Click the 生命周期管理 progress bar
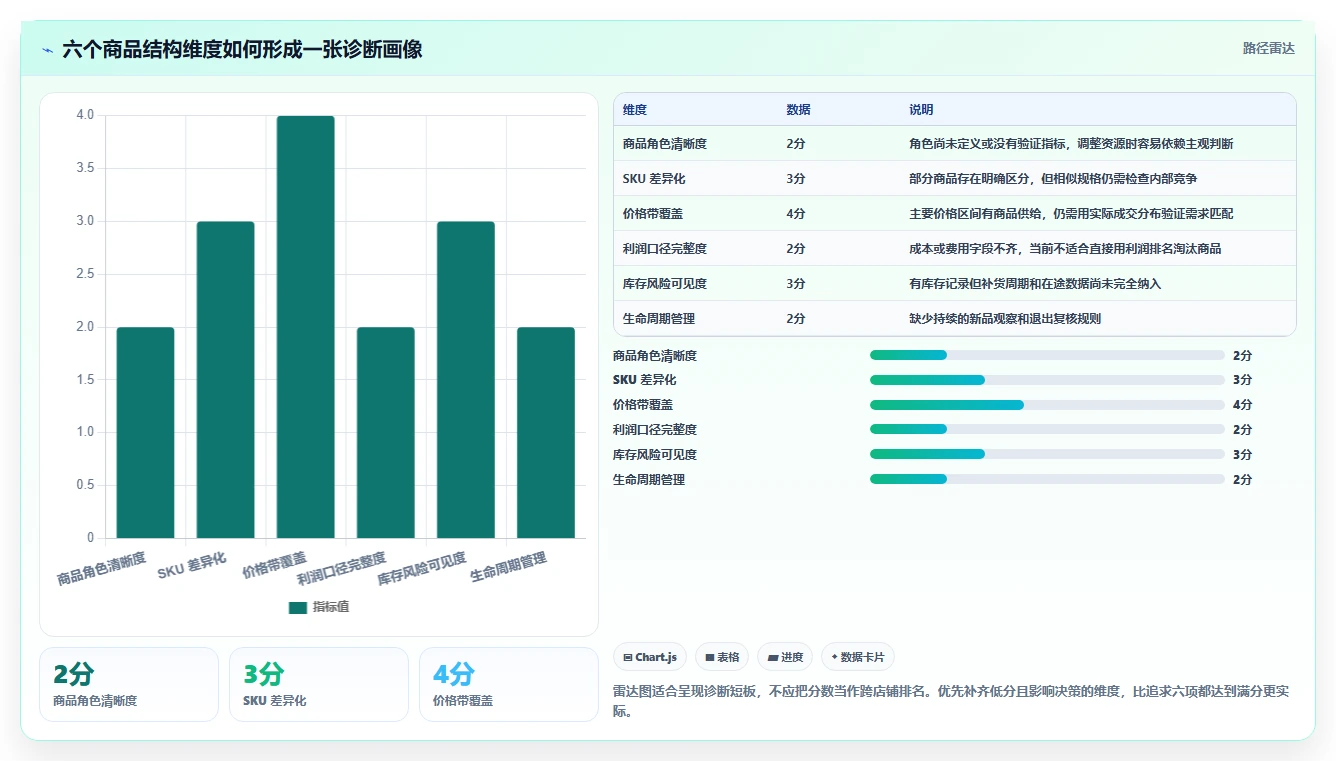Viewport: 1336px width, 761px height. (1047, 479)
